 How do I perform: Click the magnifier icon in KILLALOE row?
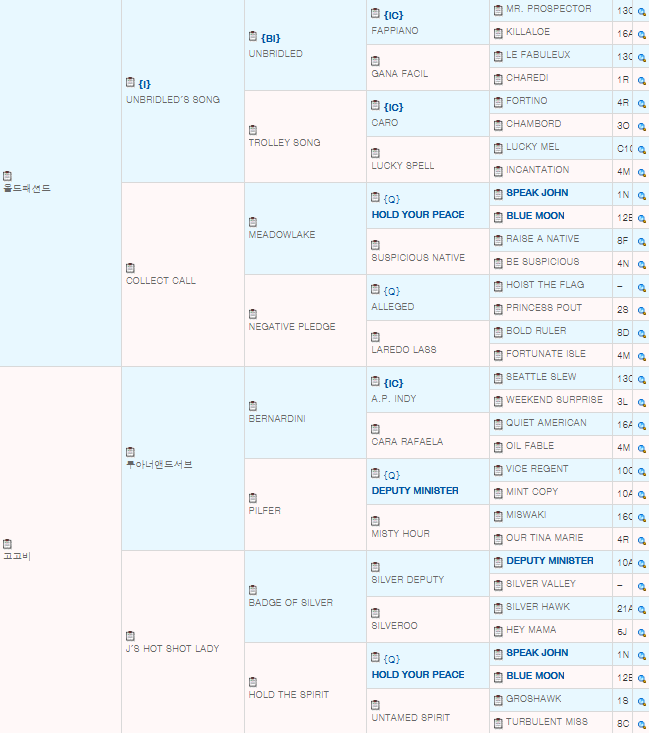click(x=641, y=33)
